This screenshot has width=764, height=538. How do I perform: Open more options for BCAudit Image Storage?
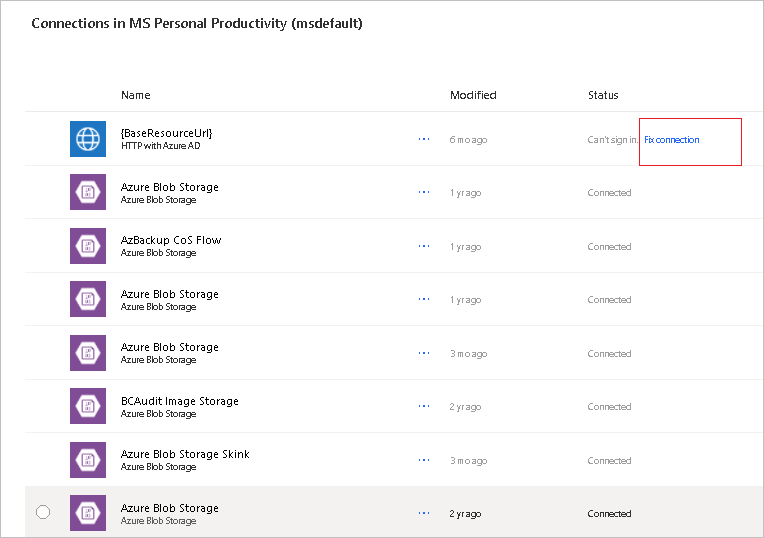(424, 406)
